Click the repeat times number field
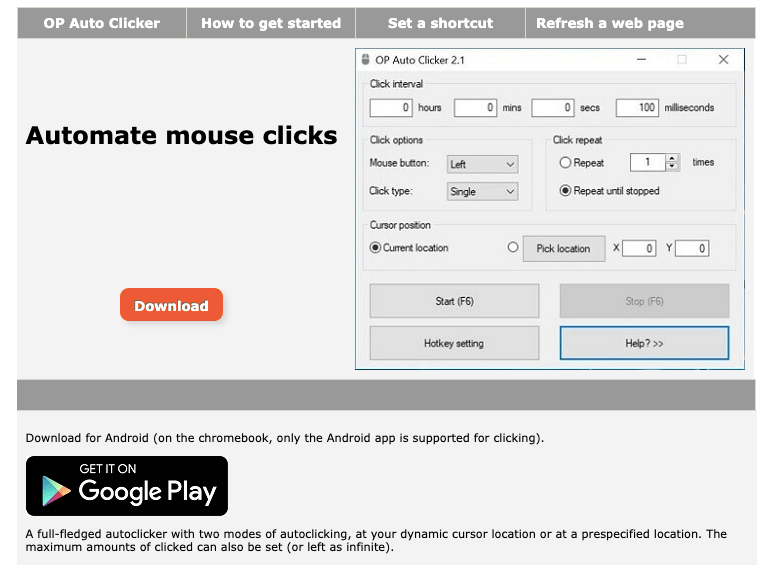 click(x=648, y=162)
